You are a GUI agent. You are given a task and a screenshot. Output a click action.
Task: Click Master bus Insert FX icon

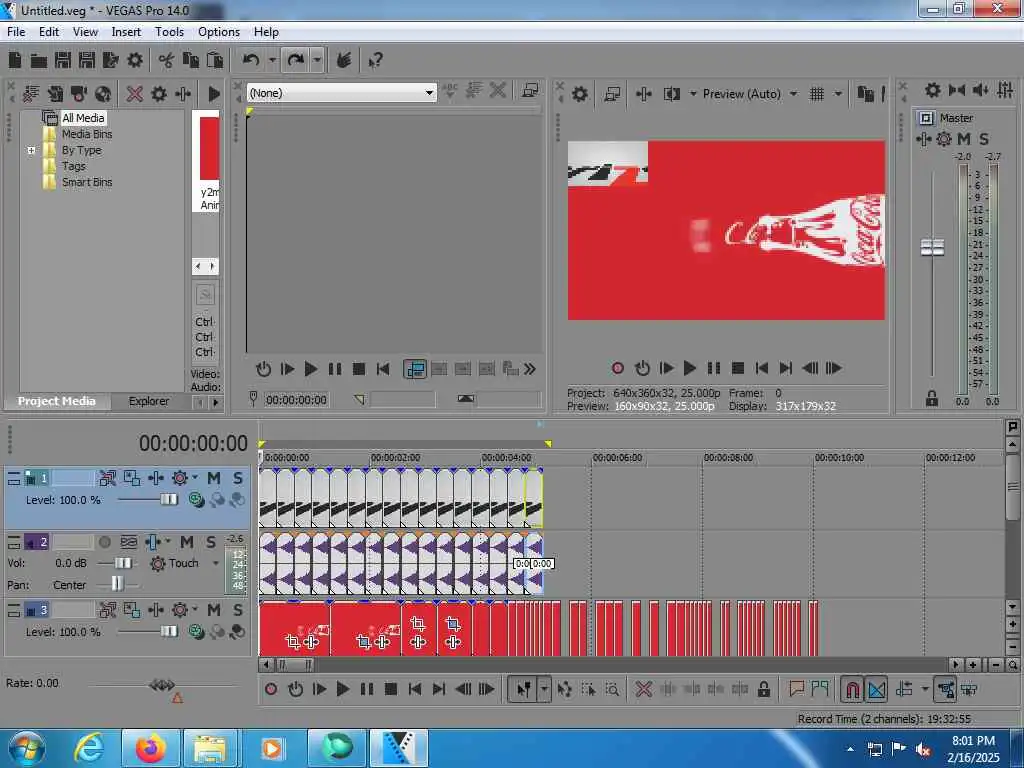923,139
